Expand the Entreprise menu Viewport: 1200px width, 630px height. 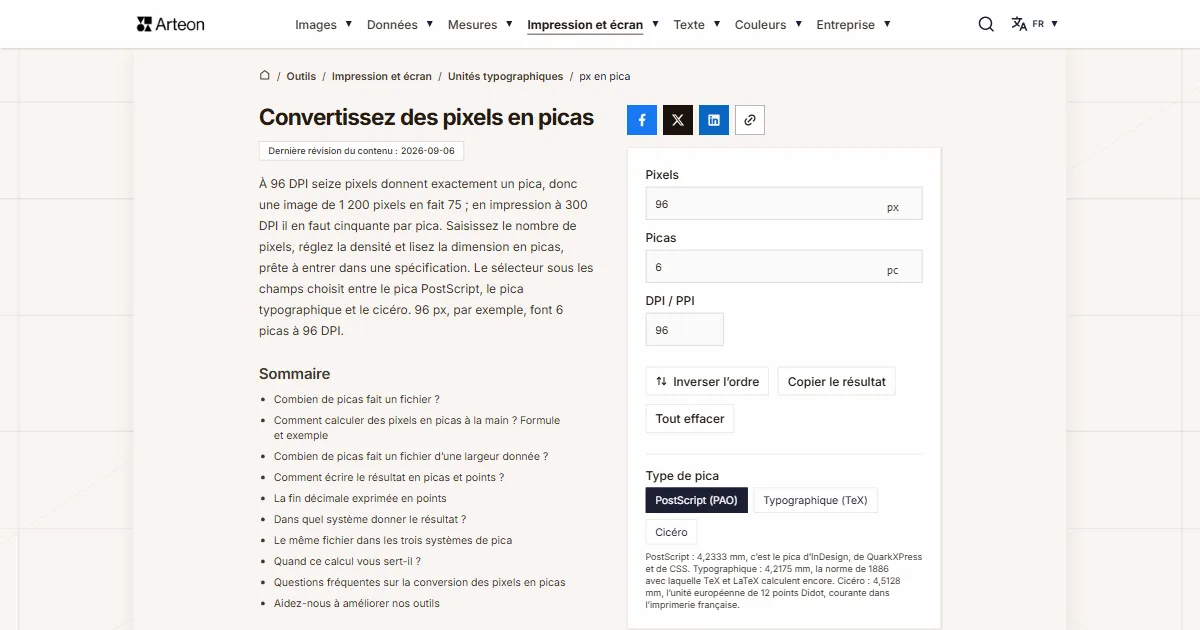click(x=853, y=24)
